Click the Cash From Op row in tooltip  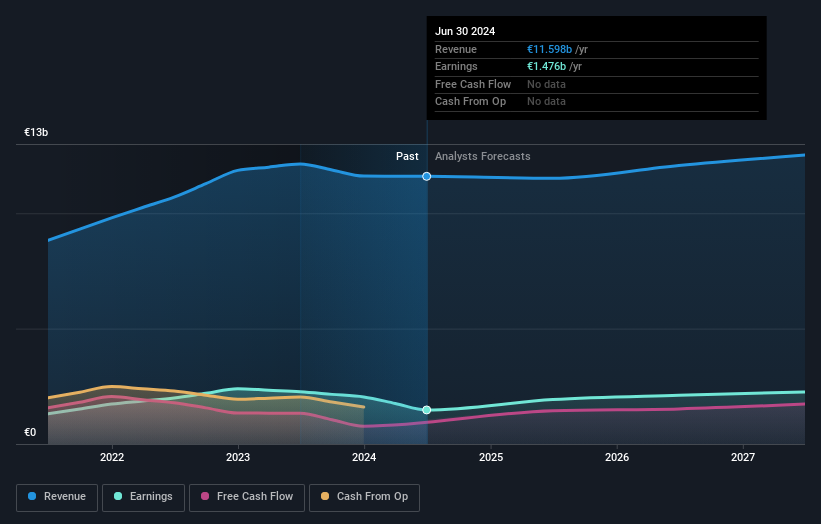click(x=596, y=102)
